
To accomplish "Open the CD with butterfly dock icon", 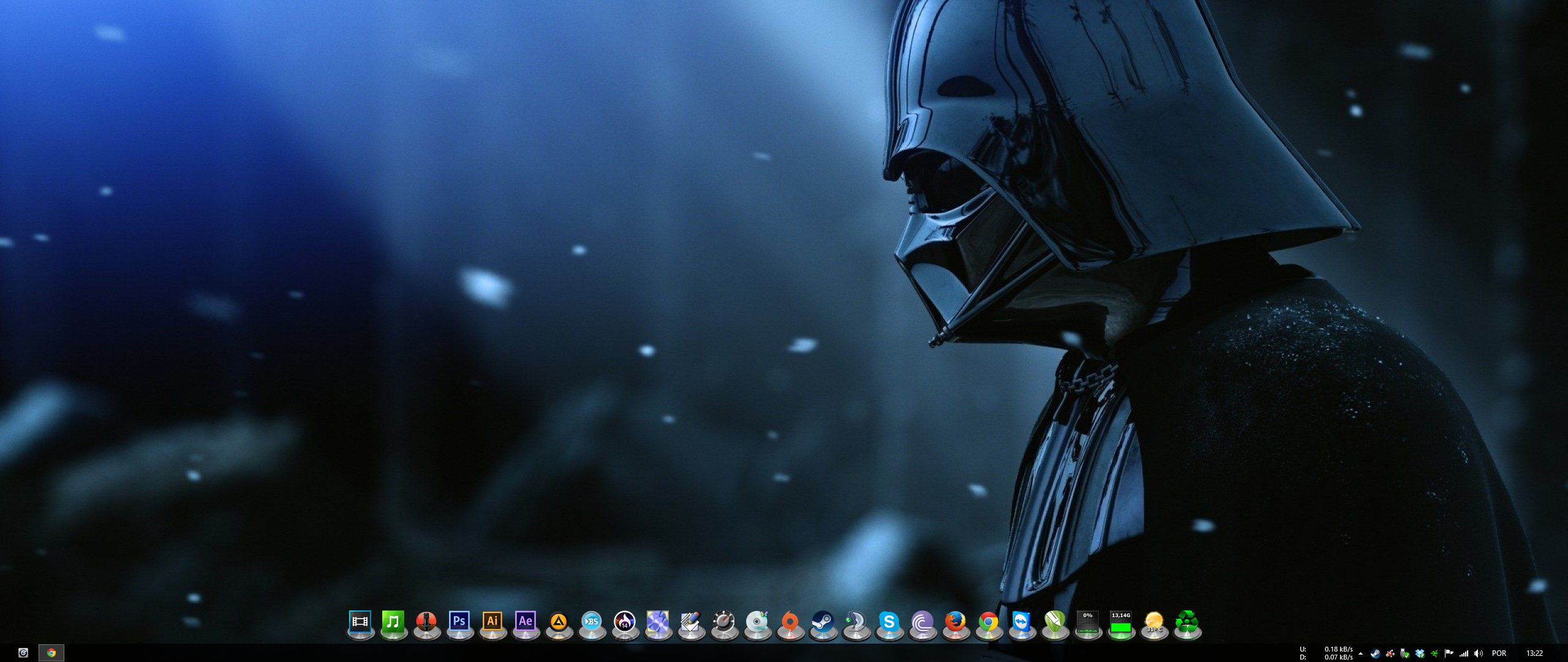I will click(757, 622).
